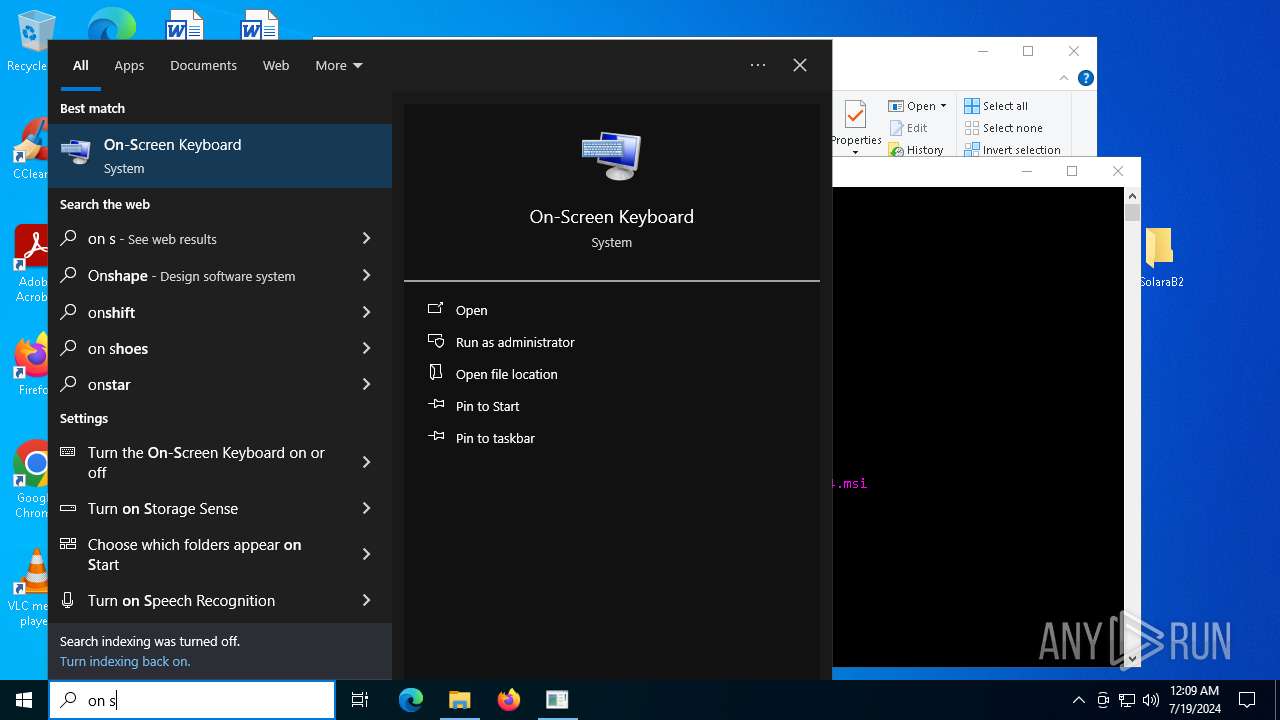1280x720 pixels.
Task: Open the running console app on taskbar
Action: pos(557,700)
